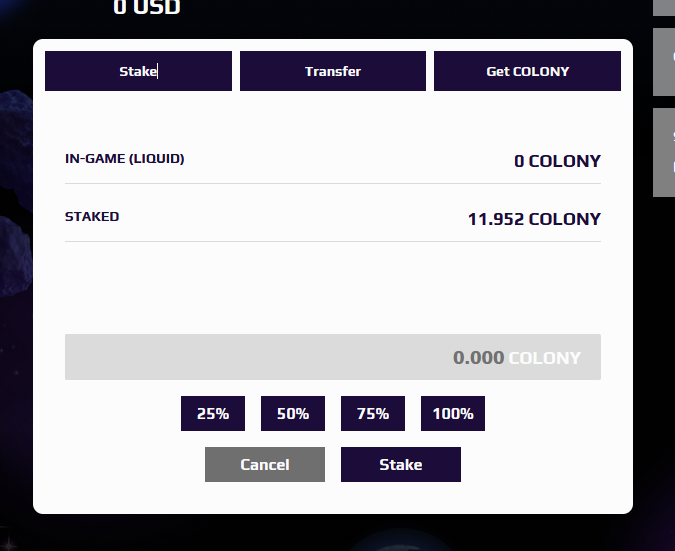Click the COLONY amount input field
The height and width of the screenshot is (551, 675).
[332, 357]
